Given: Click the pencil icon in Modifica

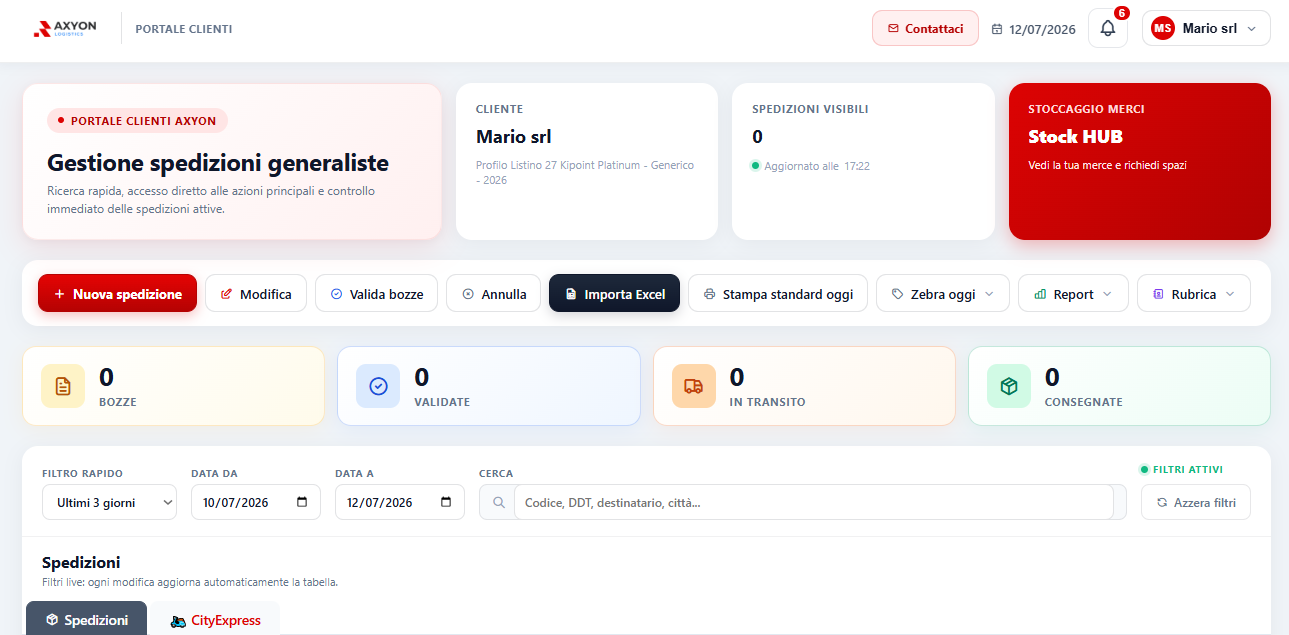Looking at the screenshot, I should click(226, 294).
